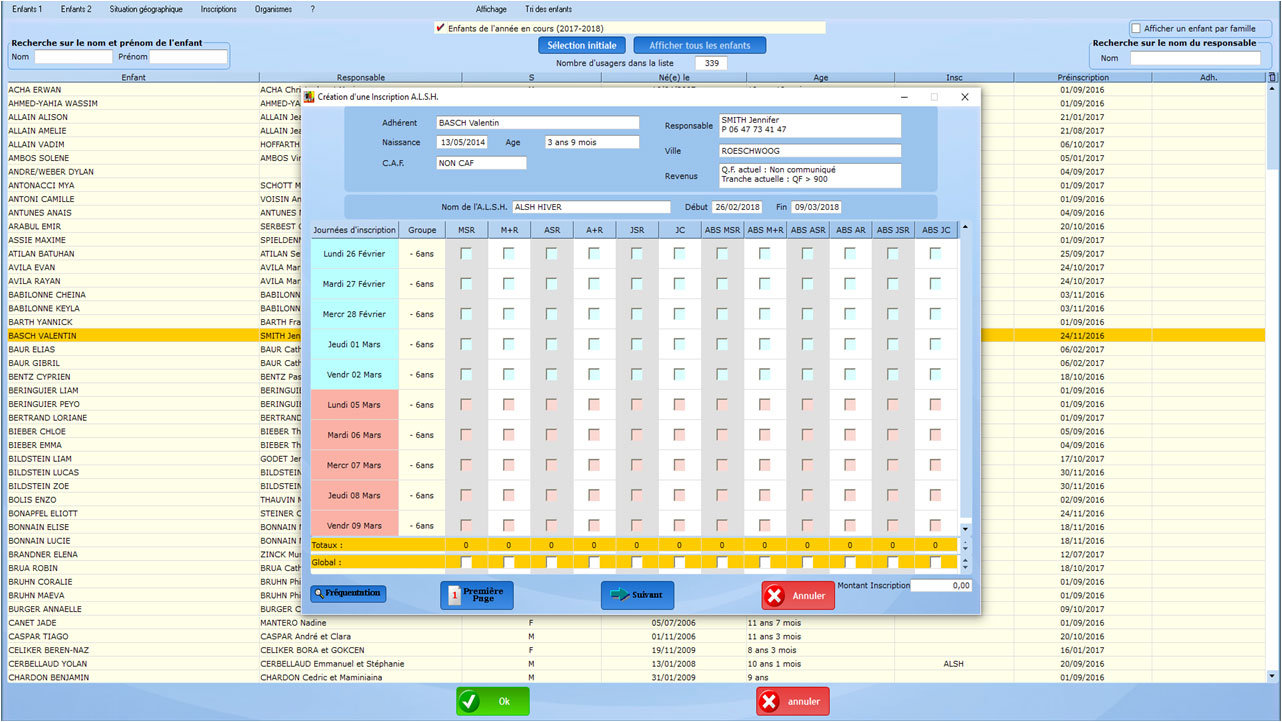The height and width of the screenshot is (722, 1282).
Task: Click Annuler in the inscription dialog
Action: point(798,596)
